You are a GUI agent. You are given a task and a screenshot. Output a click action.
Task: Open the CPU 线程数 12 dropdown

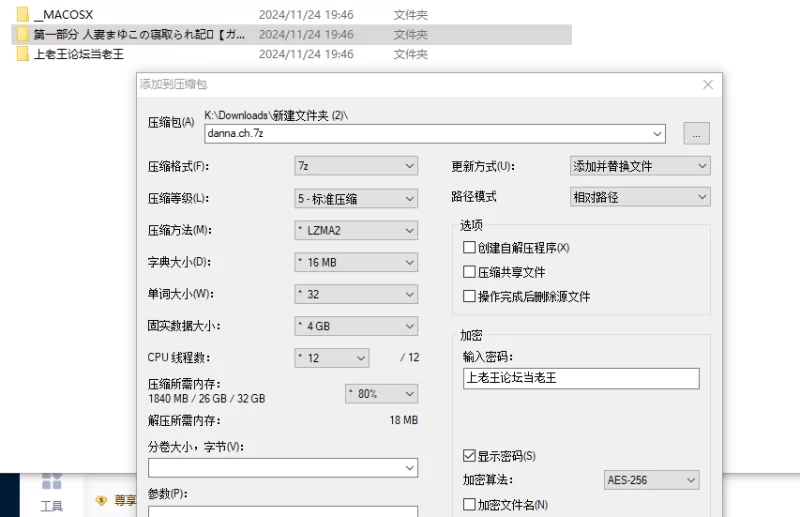(x=332, y=358)
